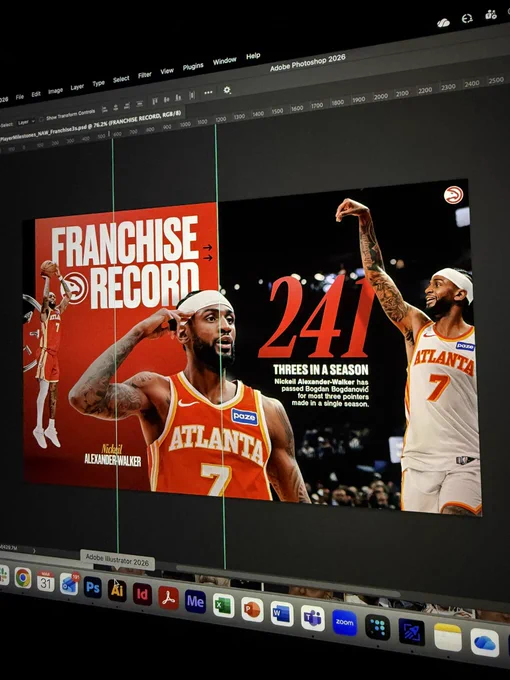This screenshot has height=680, width=510.
Task: Click the first distribute icon after the separator
Action: [x=155, y=101]
